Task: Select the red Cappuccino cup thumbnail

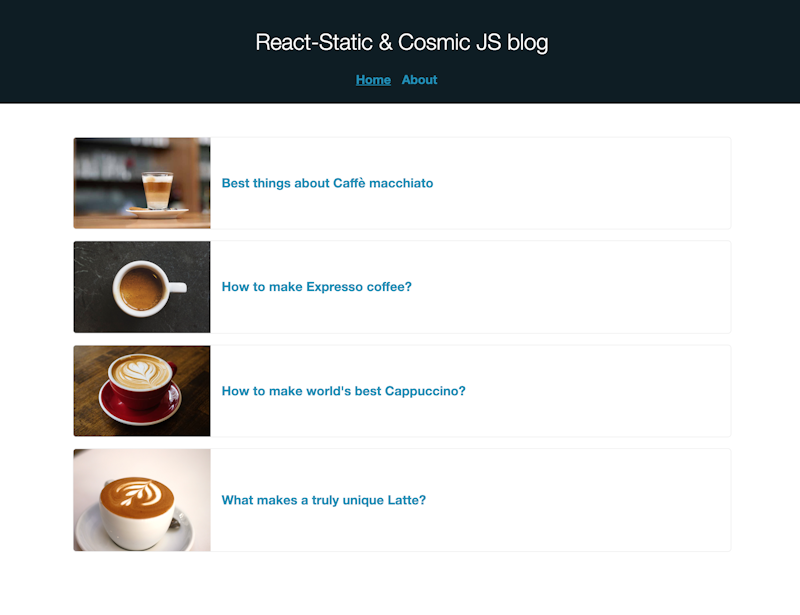Action: (142, 391)
